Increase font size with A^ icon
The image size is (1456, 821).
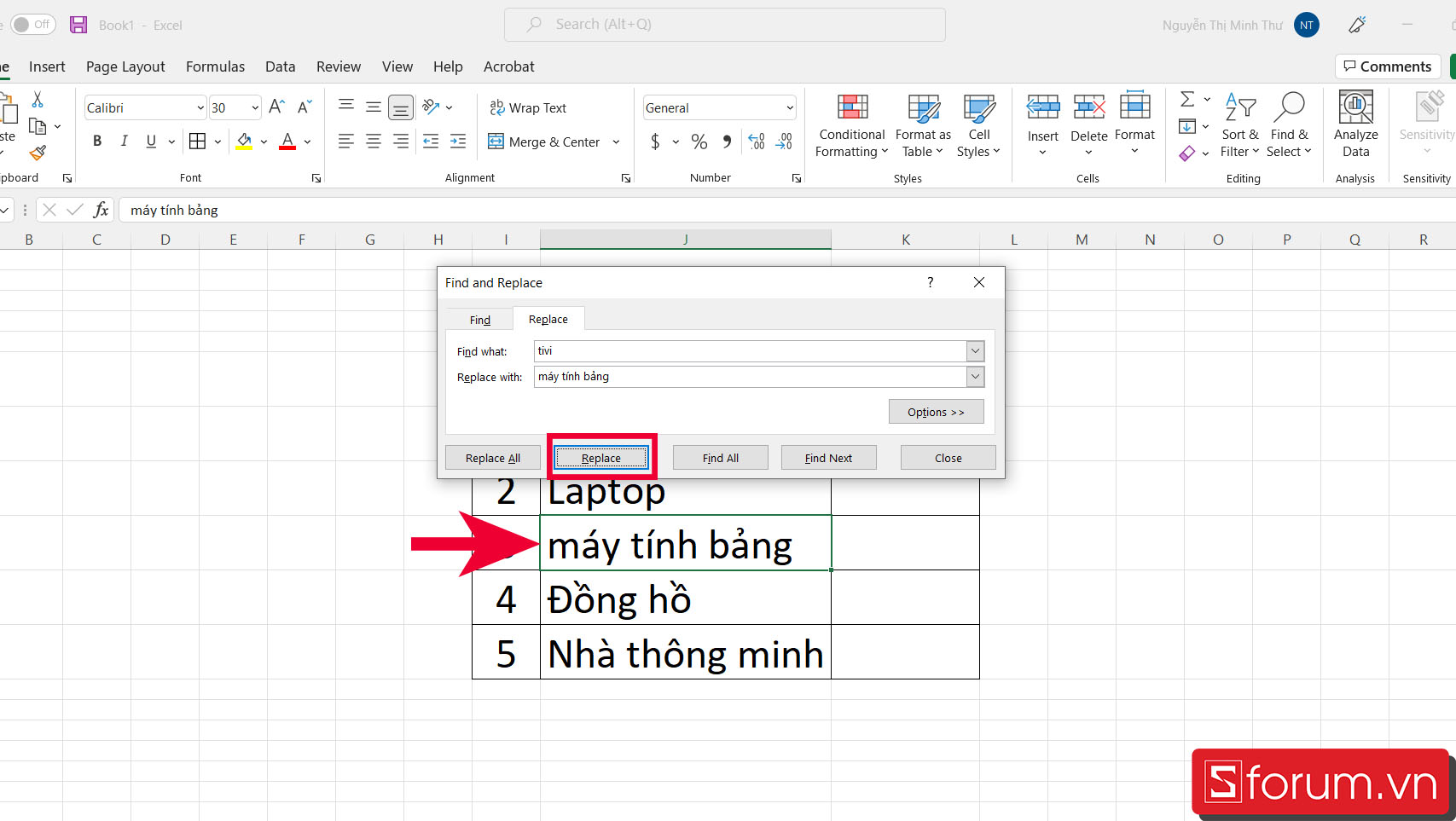[276, 107]
